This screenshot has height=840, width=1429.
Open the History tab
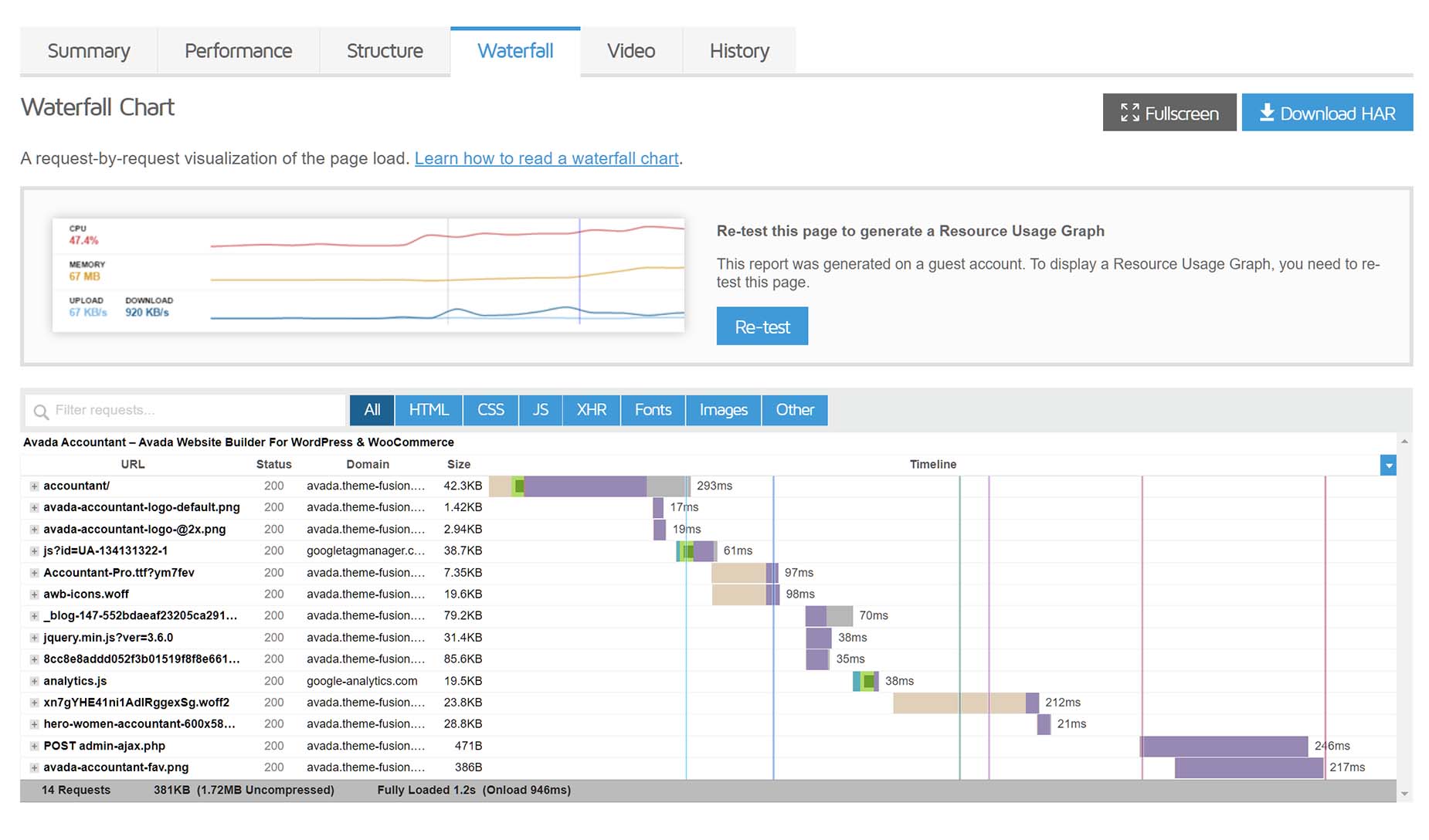click(739, 51)
